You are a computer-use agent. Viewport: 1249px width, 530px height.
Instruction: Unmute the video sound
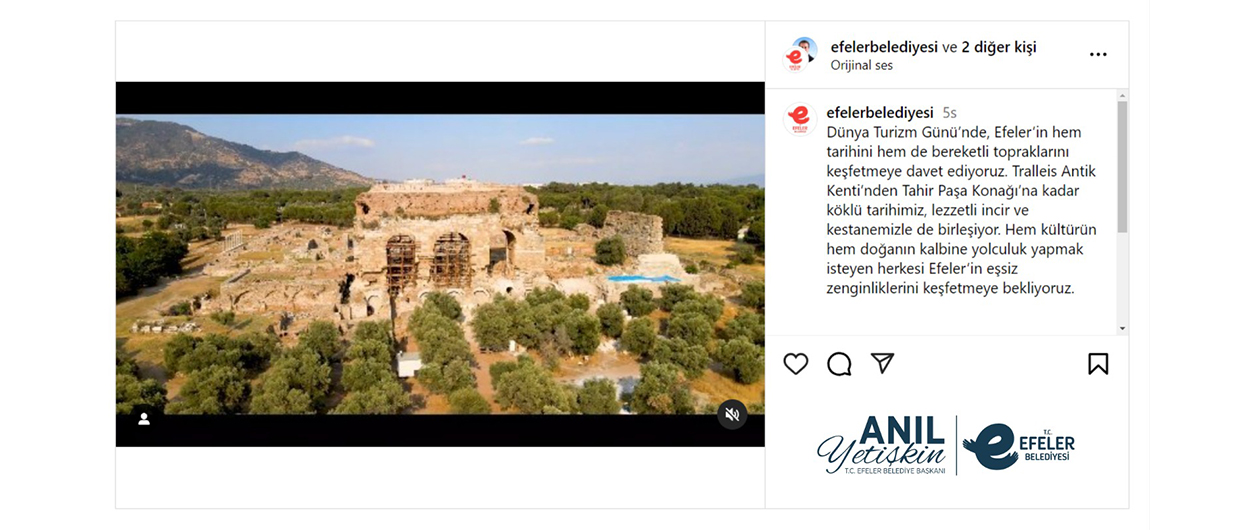(x=732, y=414)
